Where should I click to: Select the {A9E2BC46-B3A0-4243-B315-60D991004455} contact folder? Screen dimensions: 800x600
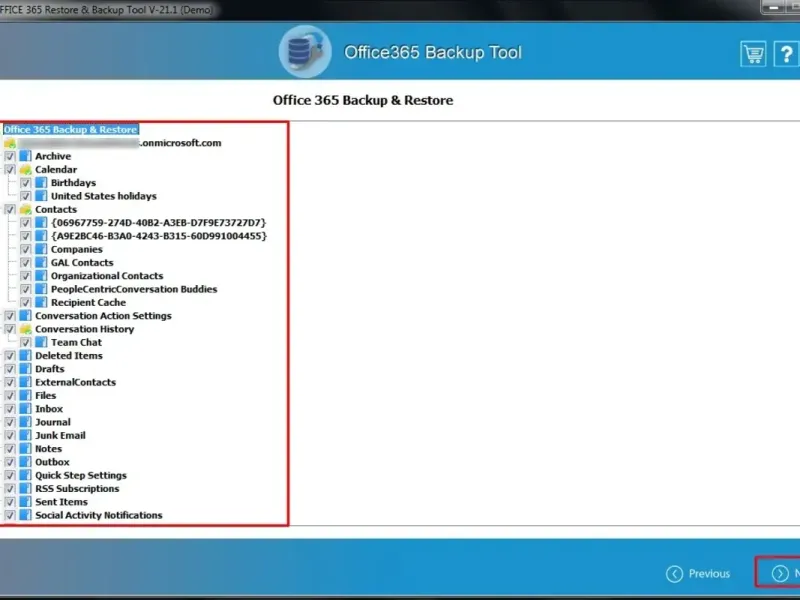[159, 236]
